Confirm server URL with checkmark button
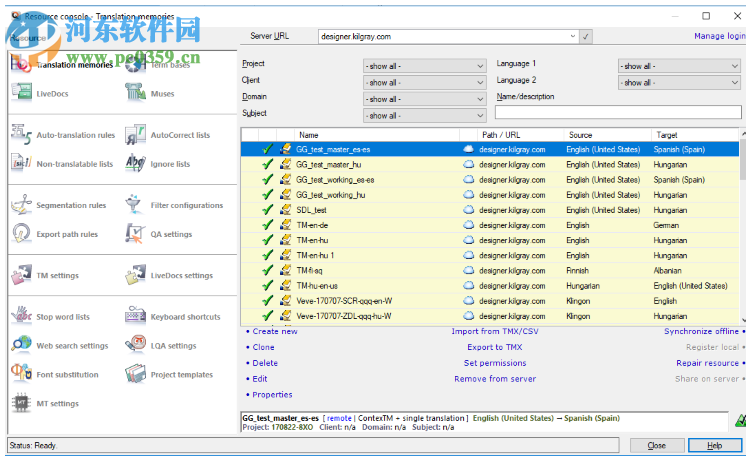This screenshot has height=464, width=746. [x=586, y=36]
